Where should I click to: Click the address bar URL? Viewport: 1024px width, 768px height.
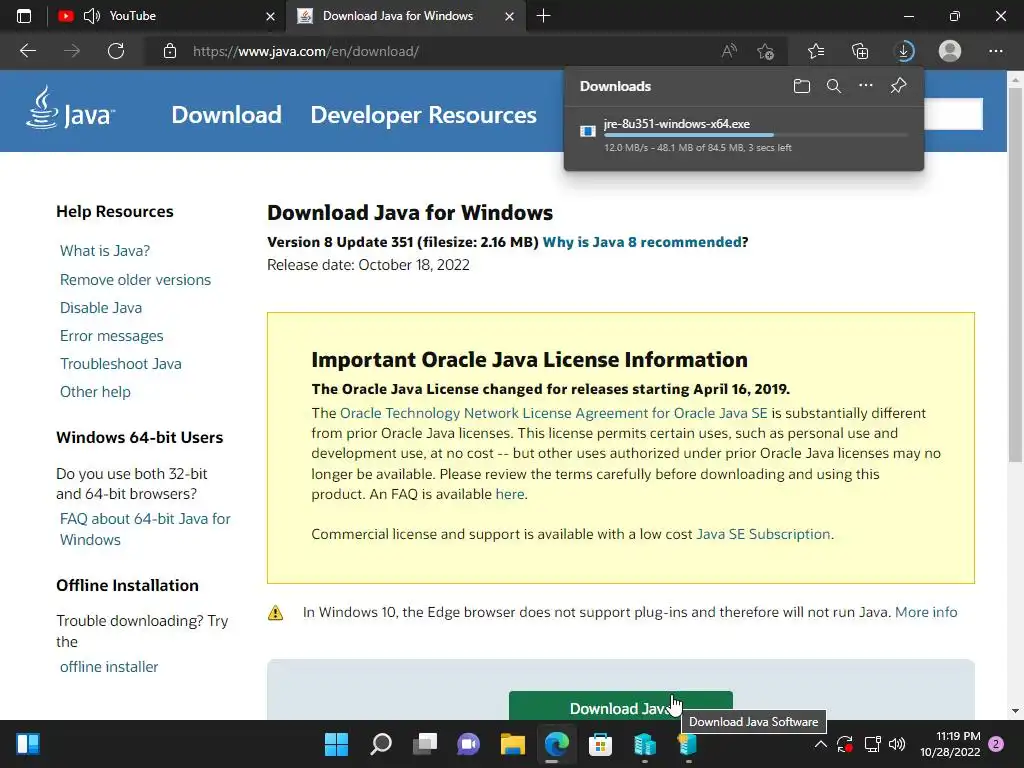coord(306,51)
